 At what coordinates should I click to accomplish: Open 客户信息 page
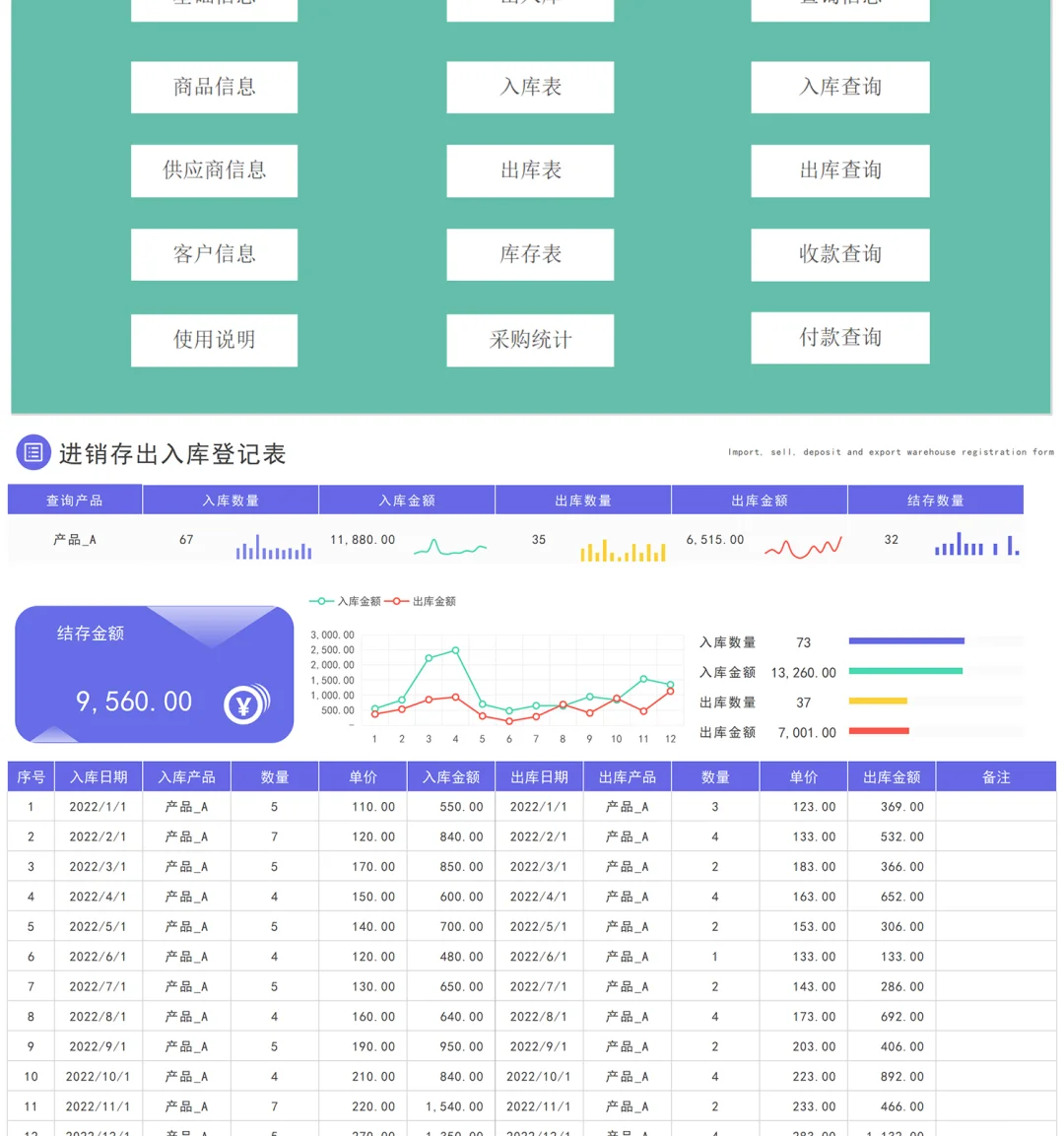pyautogui.click(x=214, y=254)
